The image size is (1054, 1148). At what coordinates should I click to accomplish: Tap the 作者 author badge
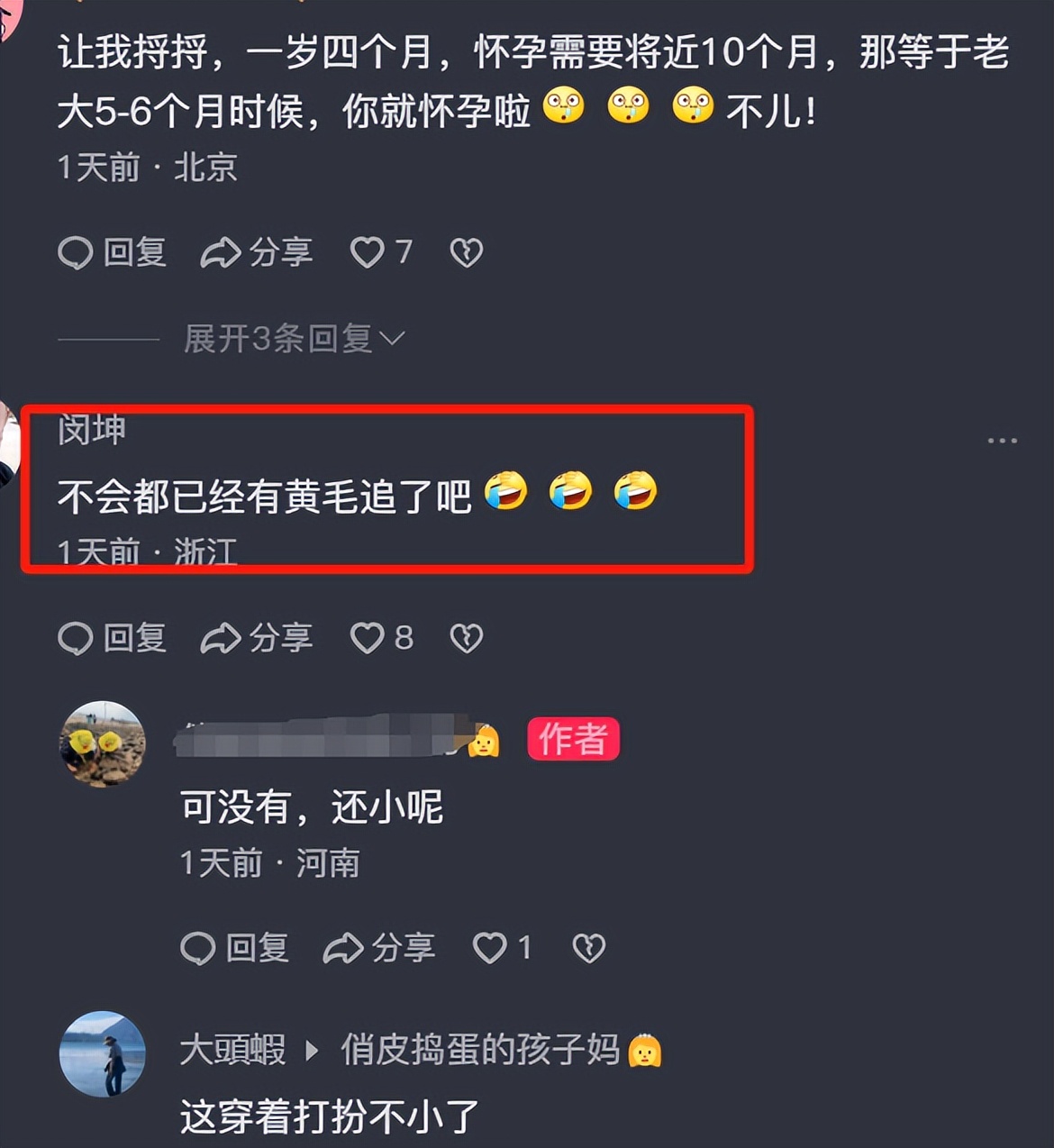(x=573, y=739)
